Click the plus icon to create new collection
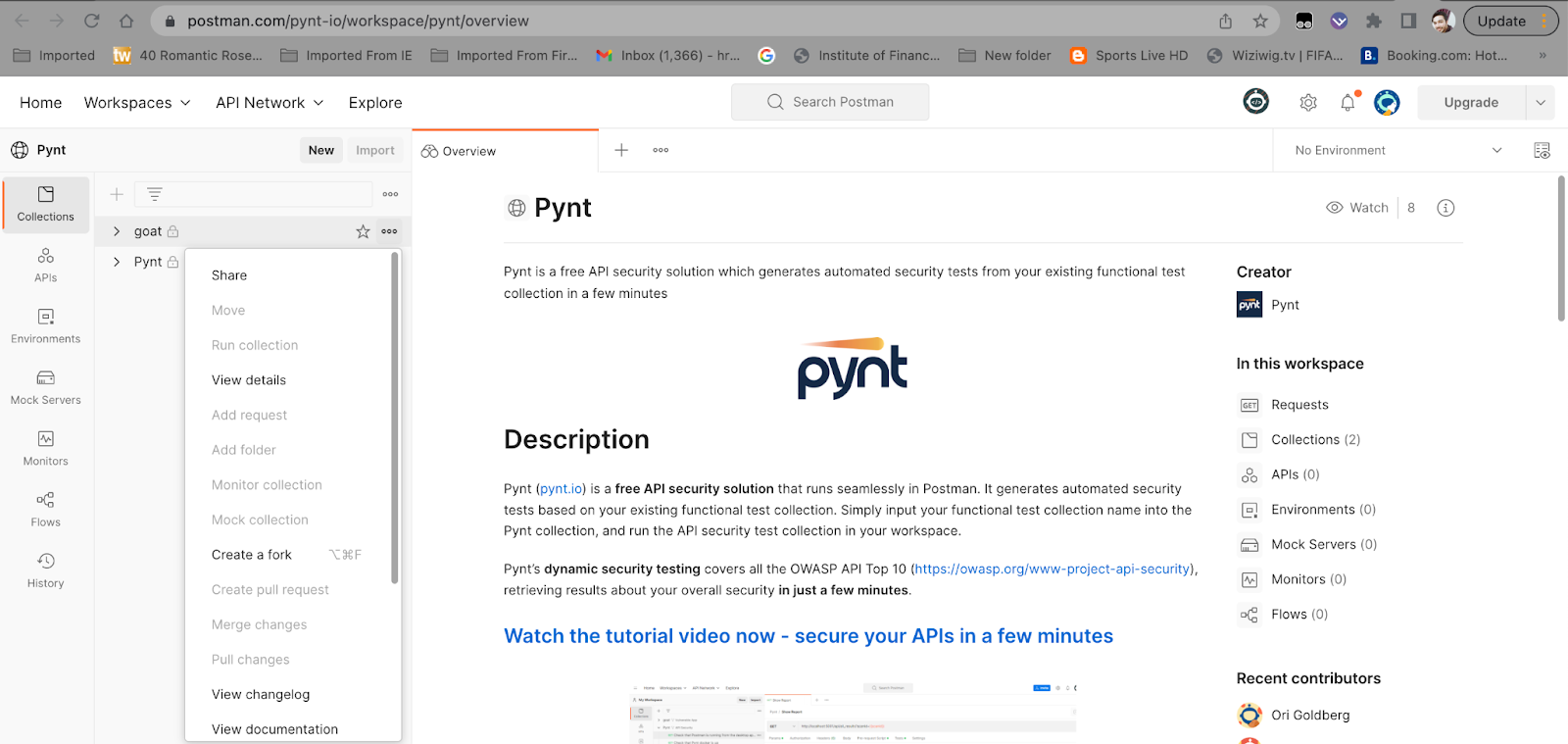This screenshot has height=744, width=1568. [x=117, y=194]
